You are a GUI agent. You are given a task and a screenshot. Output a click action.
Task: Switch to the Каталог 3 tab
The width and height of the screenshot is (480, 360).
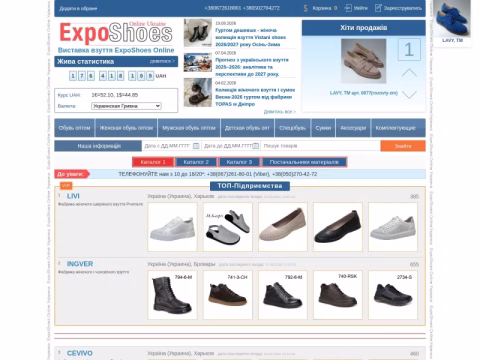coord(239,162)
